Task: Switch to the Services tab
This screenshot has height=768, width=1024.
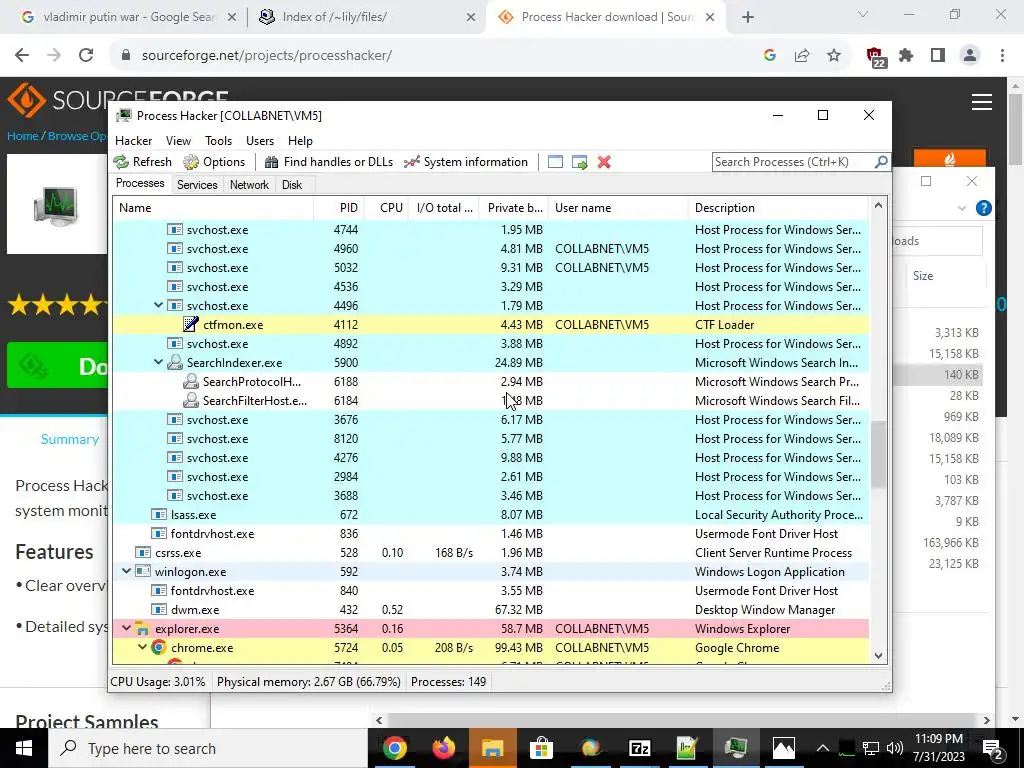Action: pyautogui.click(x=197, y=185)
